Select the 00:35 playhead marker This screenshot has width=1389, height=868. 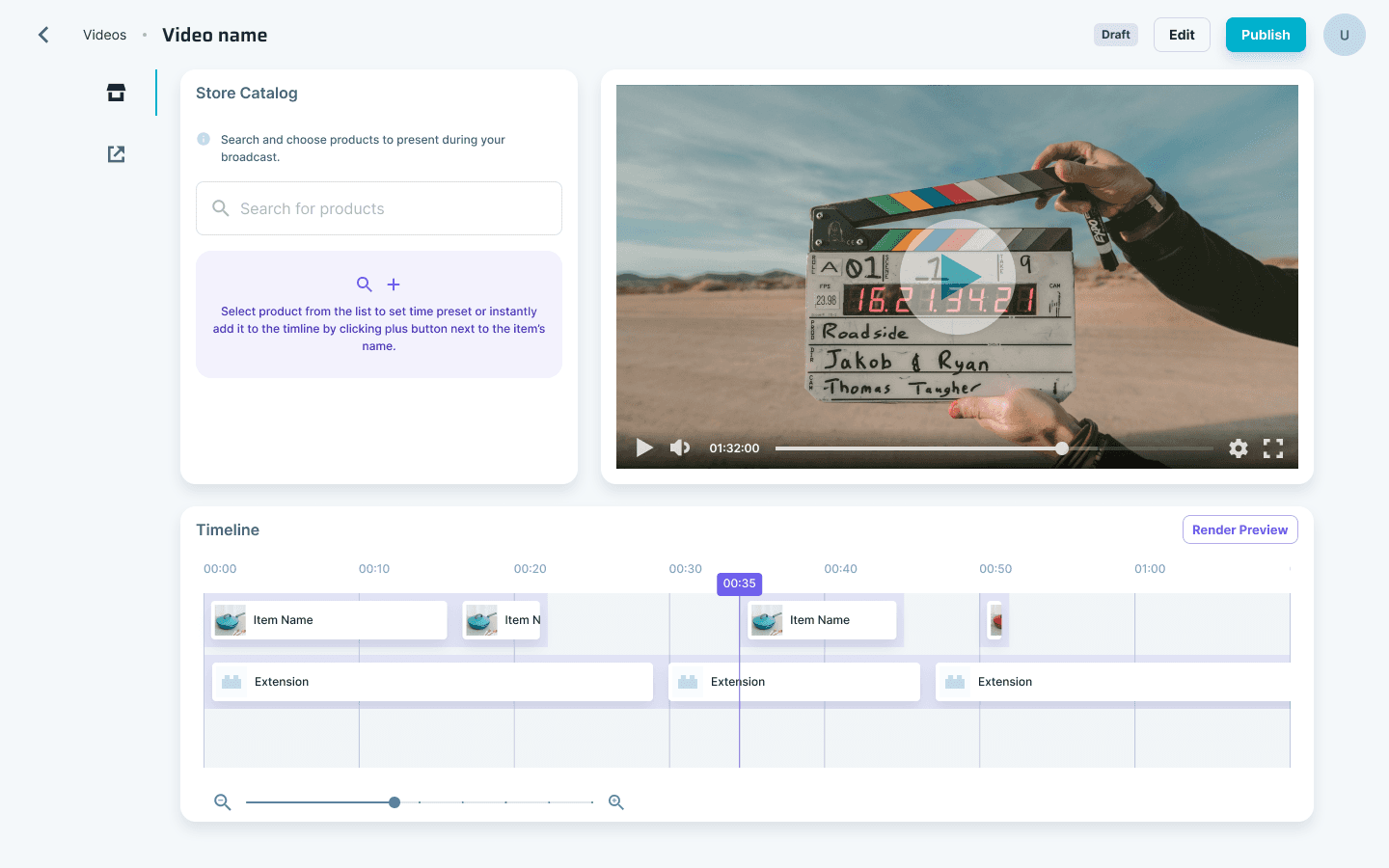[x=740, y=583]
